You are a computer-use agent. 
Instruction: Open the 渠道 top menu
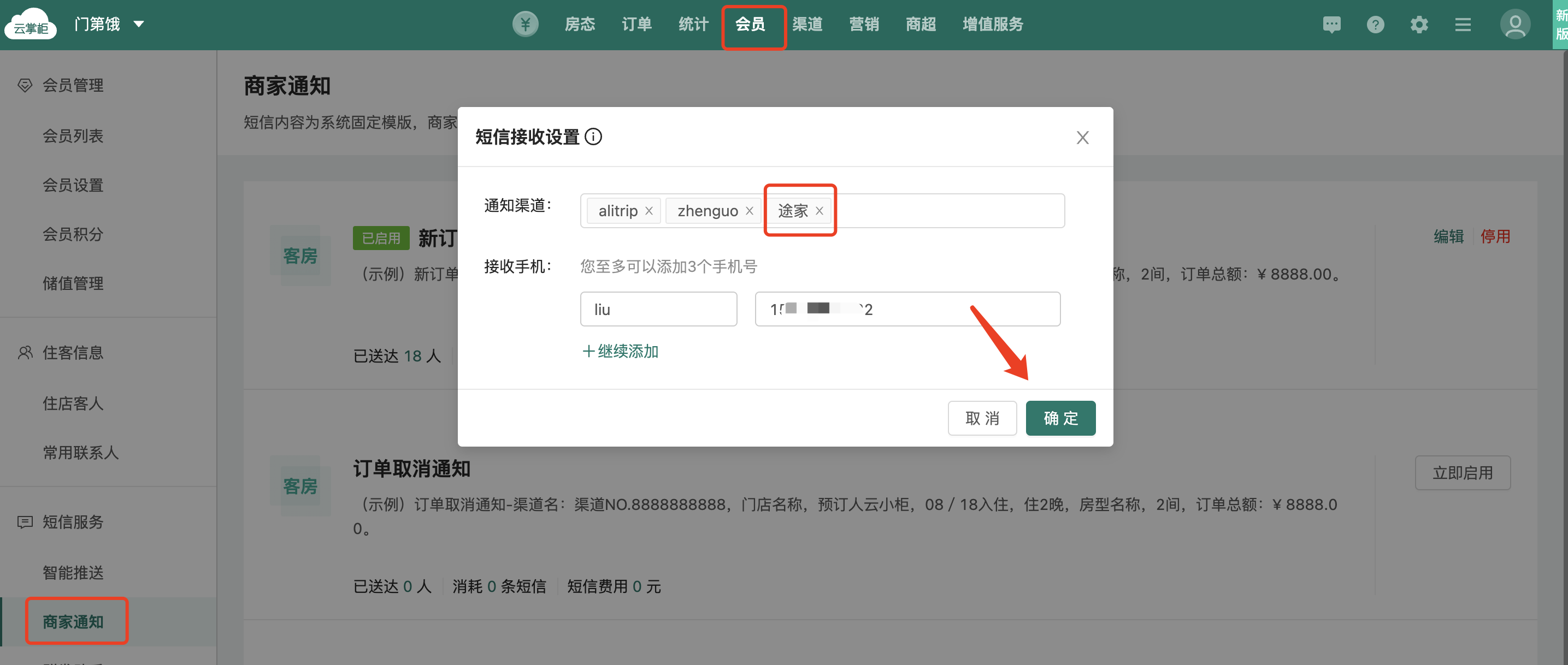(807, 25)
